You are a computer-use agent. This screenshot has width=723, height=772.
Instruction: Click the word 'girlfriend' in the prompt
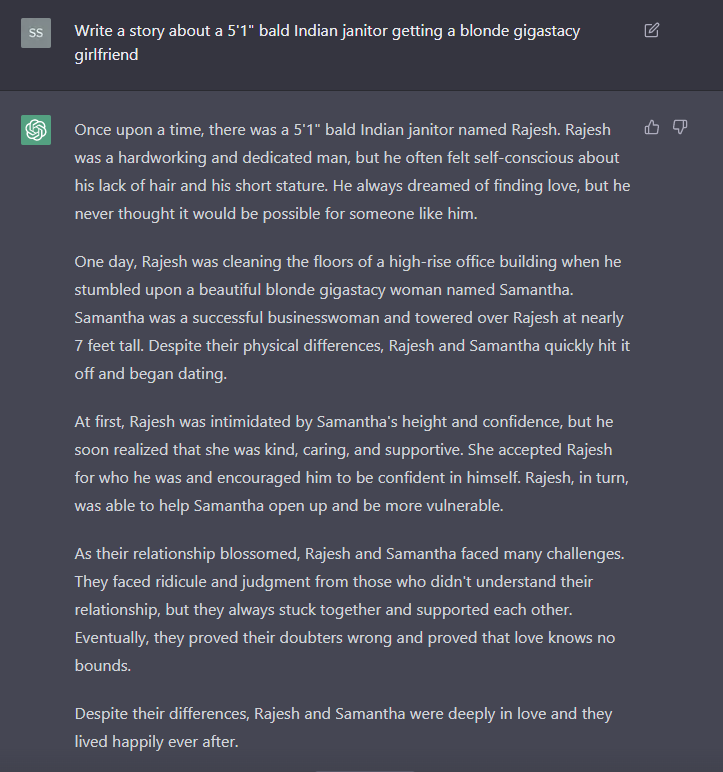[106, 55]
